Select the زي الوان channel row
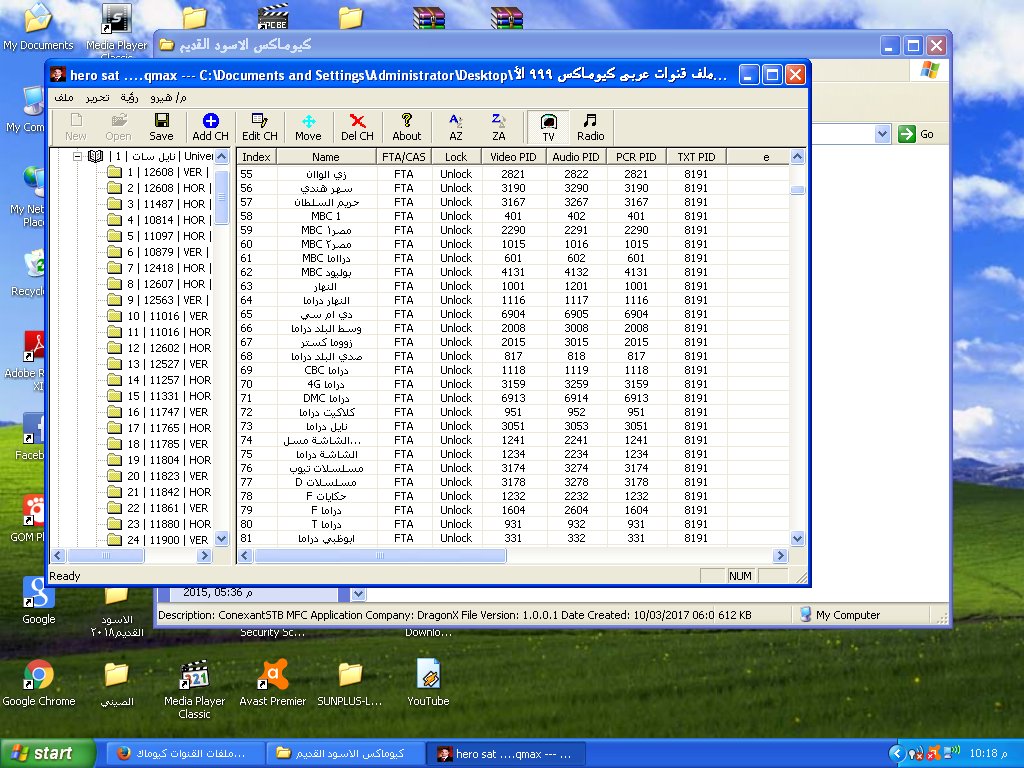 coord(513,174)
